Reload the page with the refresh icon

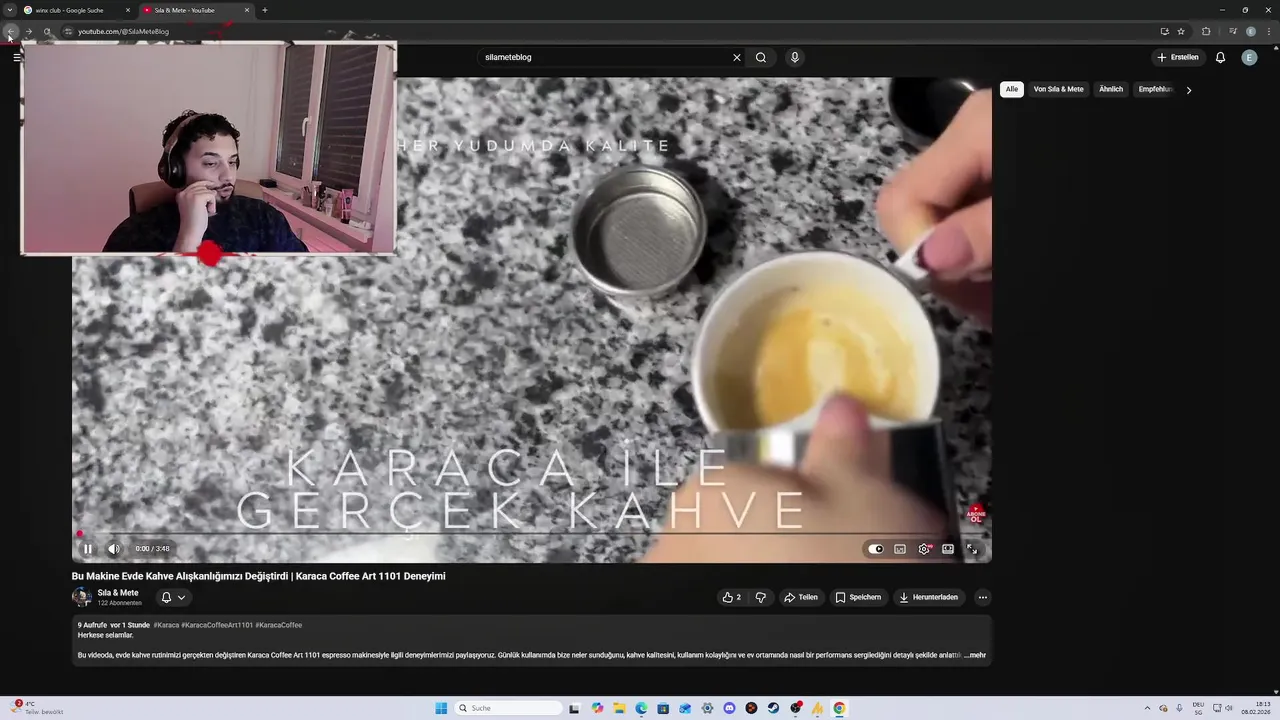(x=47, y=31)
